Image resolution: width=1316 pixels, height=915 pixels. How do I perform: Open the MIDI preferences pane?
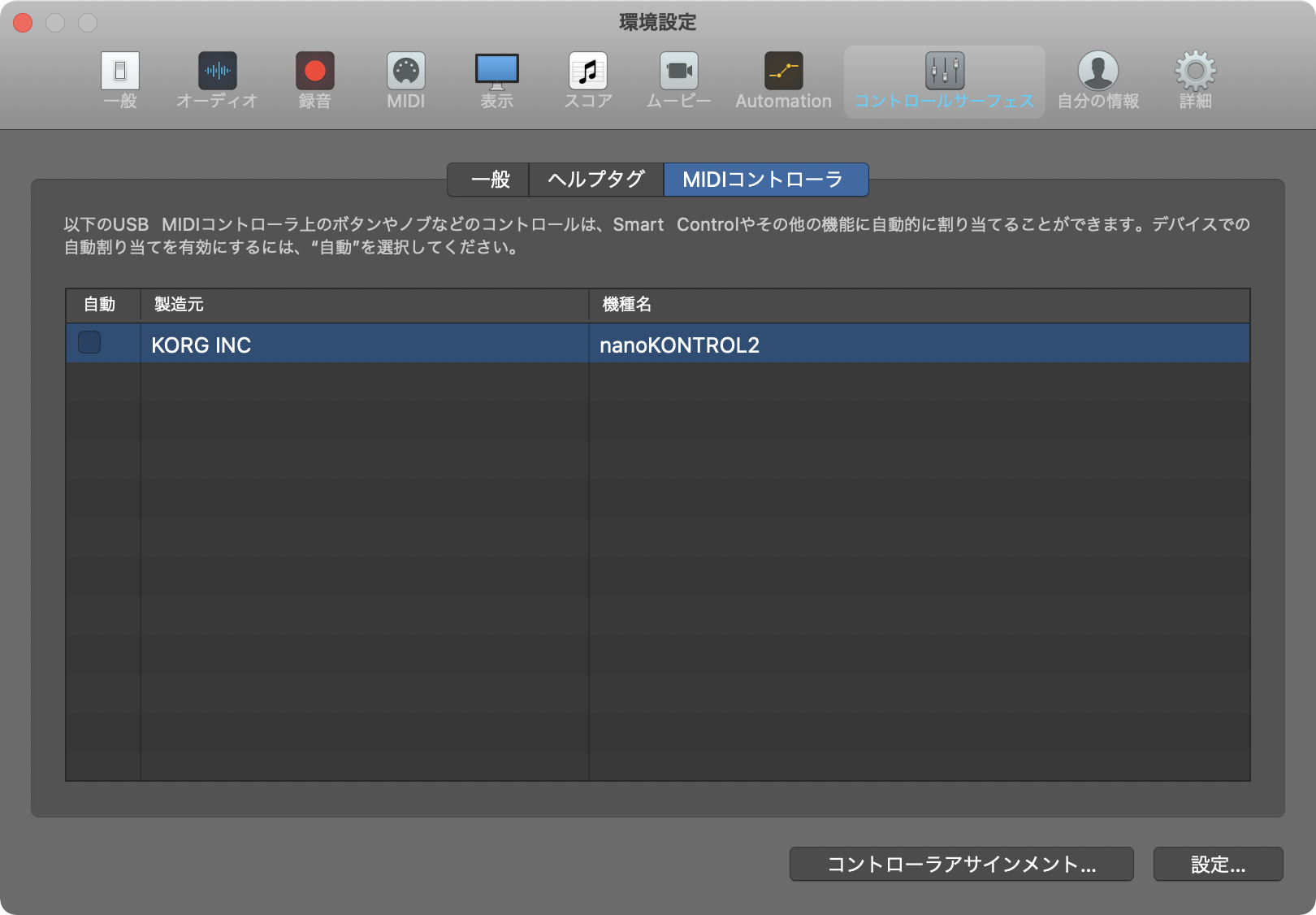pyautogui.click(x=405, y=80)
